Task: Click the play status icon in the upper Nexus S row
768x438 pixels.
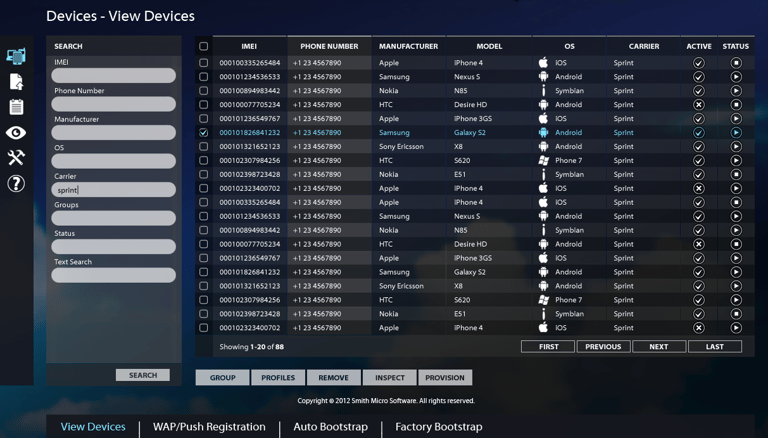Action: point(736,77)
